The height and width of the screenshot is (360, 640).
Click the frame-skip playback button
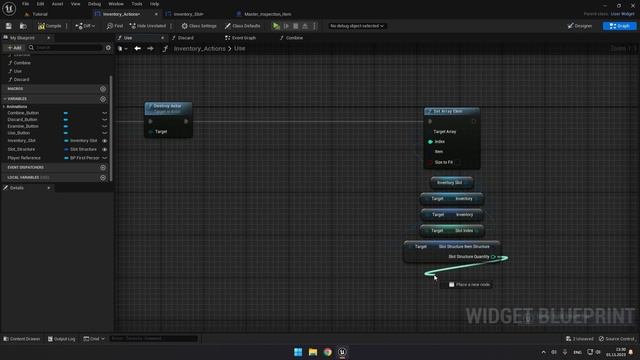[287, 26]
